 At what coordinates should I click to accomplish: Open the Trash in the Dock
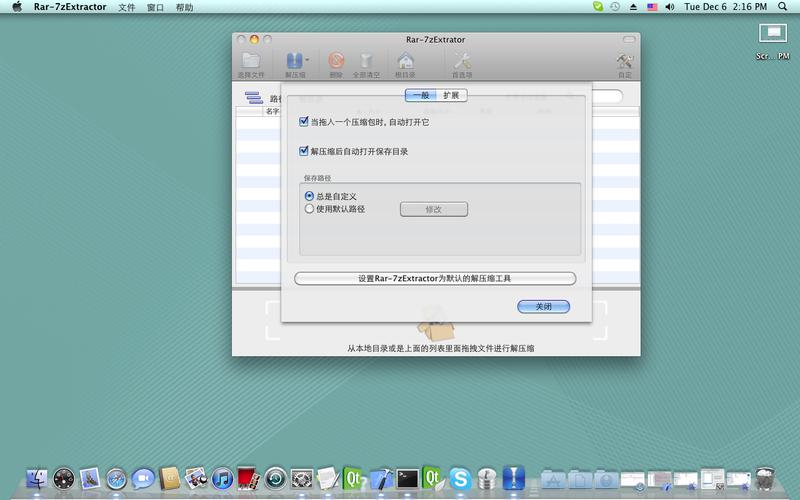tap(765, 479)
